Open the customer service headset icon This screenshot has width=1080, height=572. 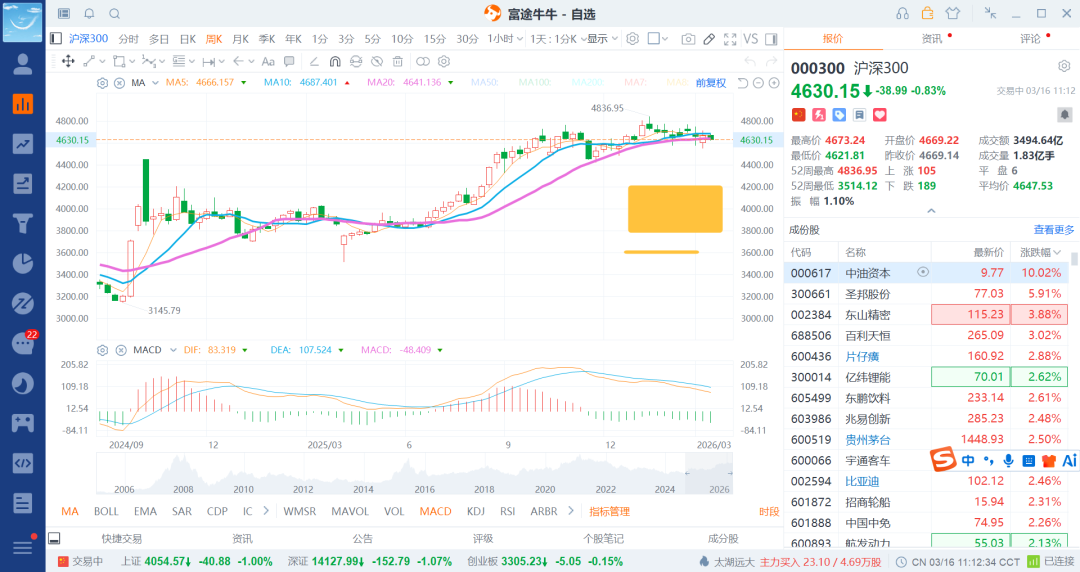point(902,13)
